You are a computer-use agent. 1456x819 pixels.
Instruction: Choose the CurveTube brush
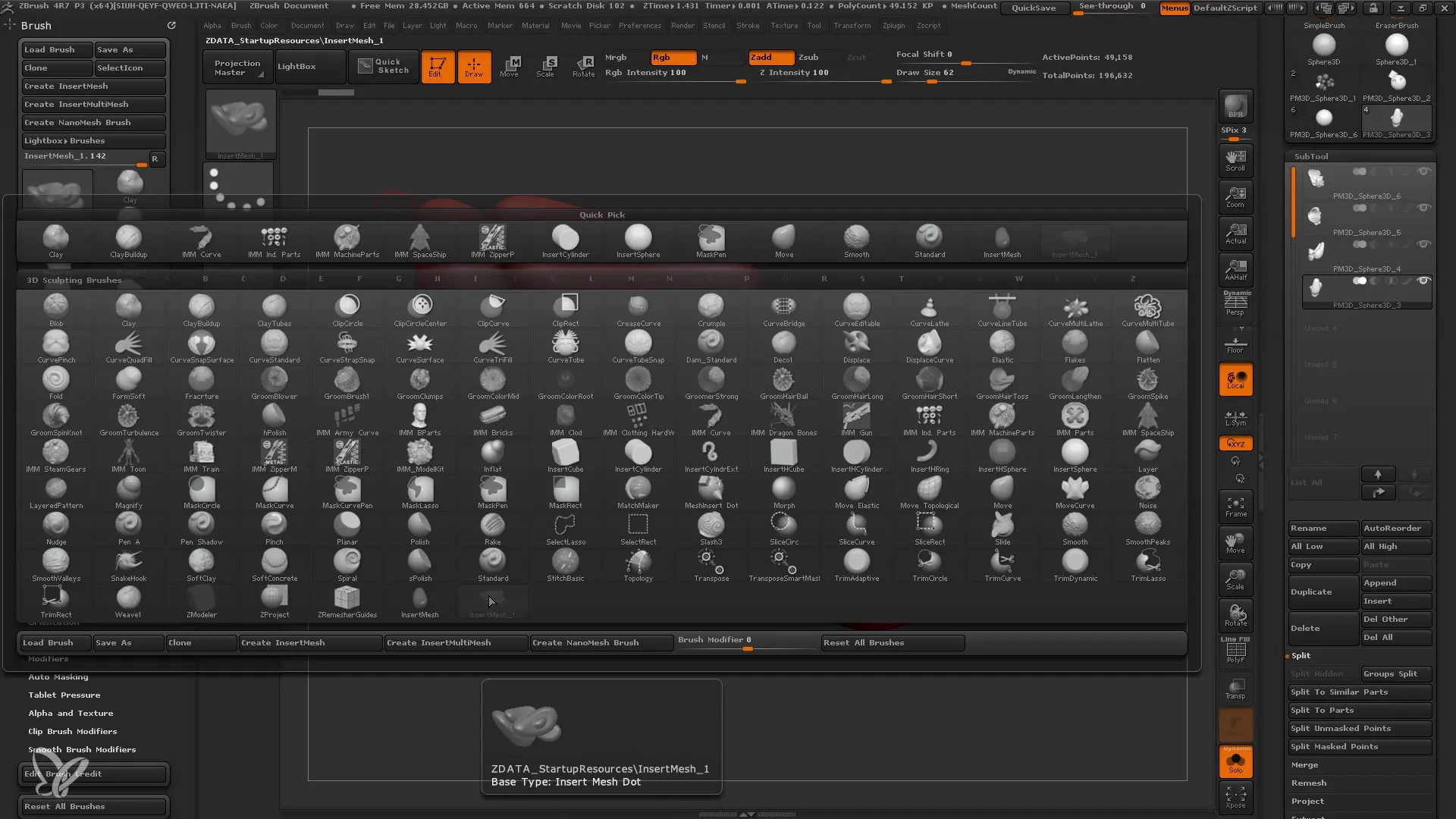(565, 347)
